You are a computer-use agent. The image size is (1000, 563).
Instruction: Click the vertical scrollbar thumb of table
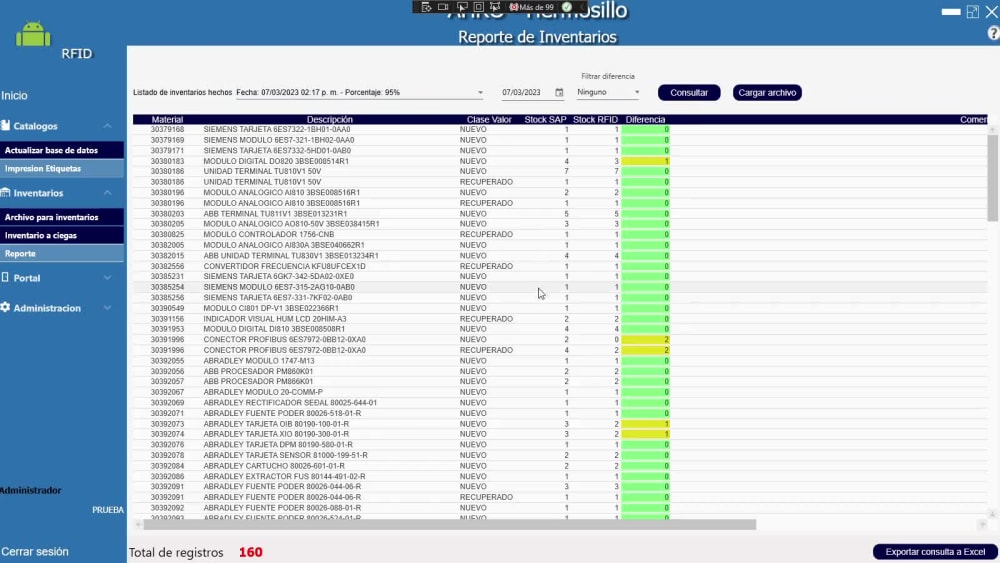(x=992, y=178)
